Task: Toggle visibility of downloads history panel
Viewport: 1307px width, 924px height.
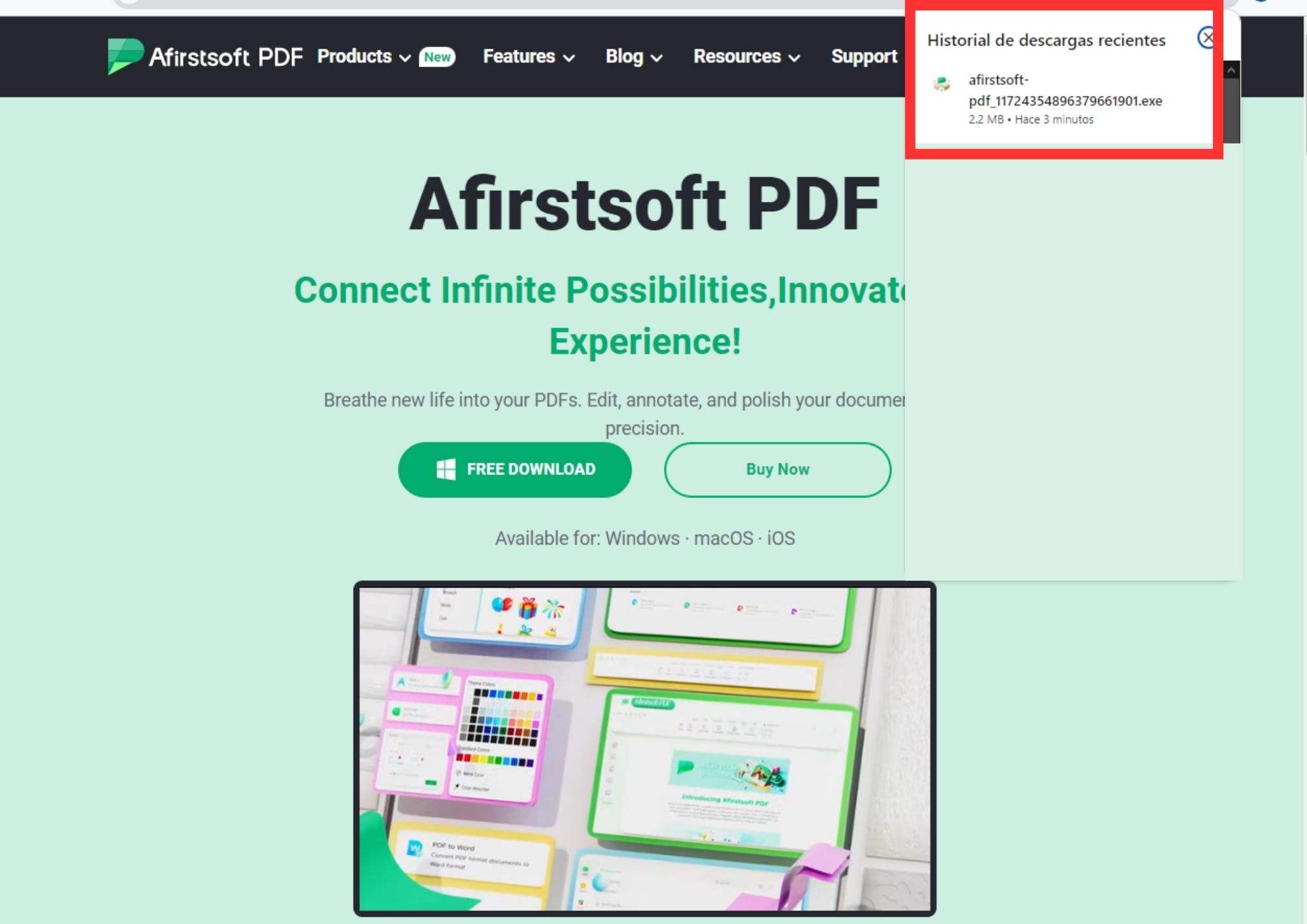Action: 1206,37
